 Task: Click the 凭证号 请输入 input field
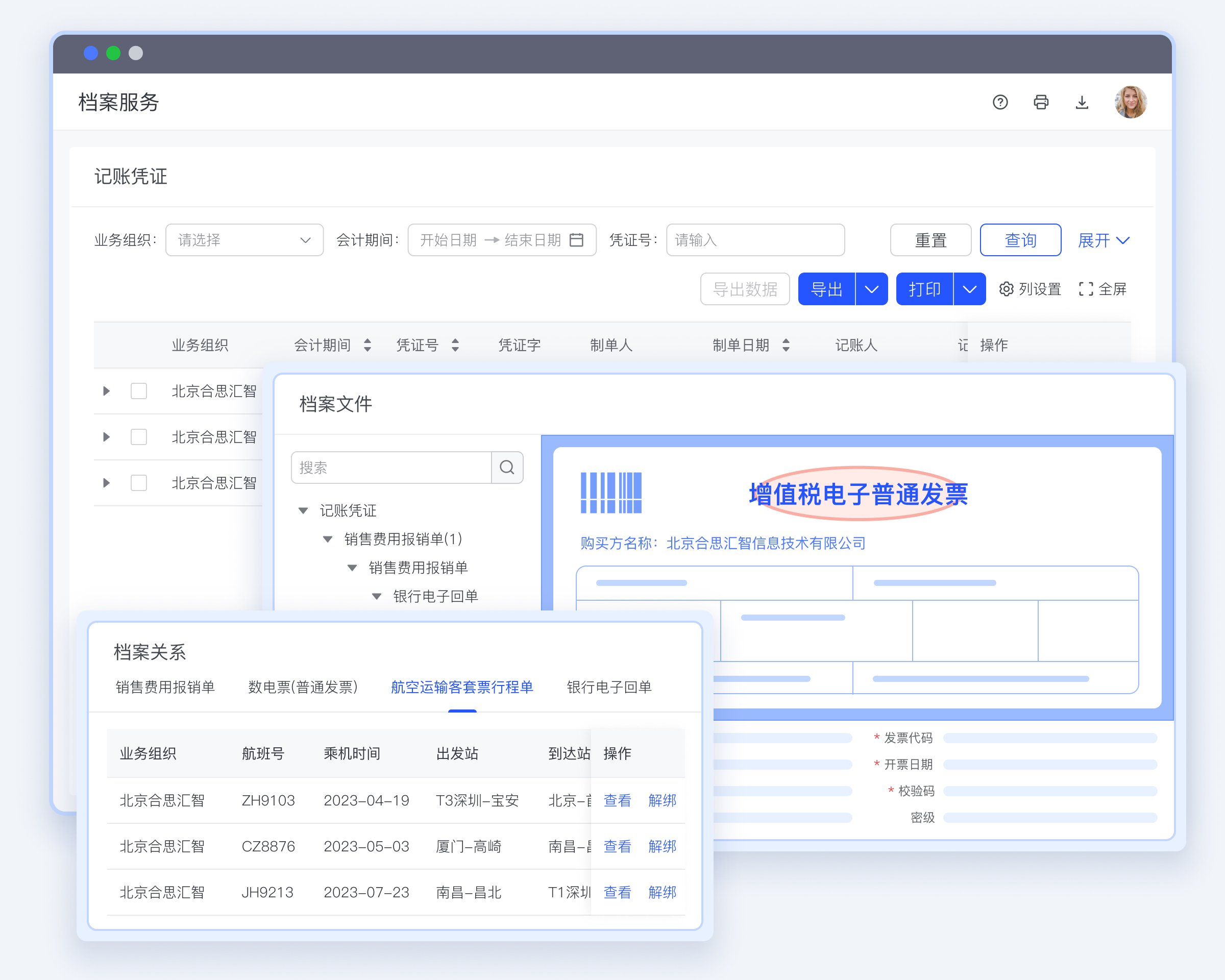[754, 240]
